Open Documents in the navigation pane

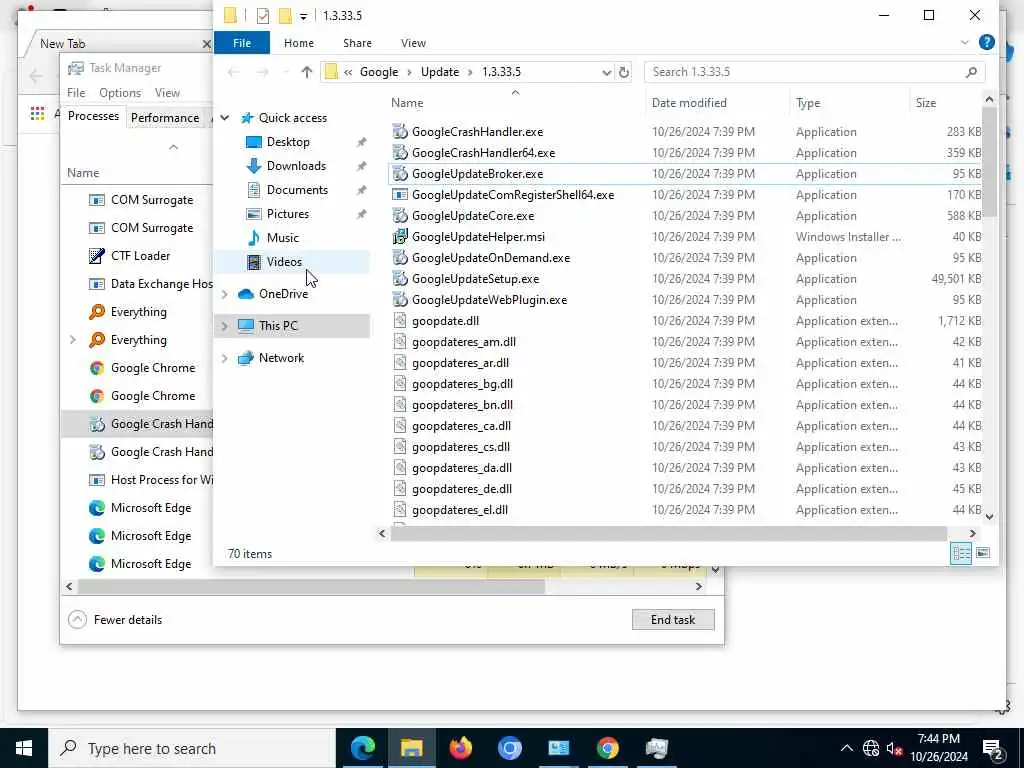pyautogui.click(x=296, y=190)
